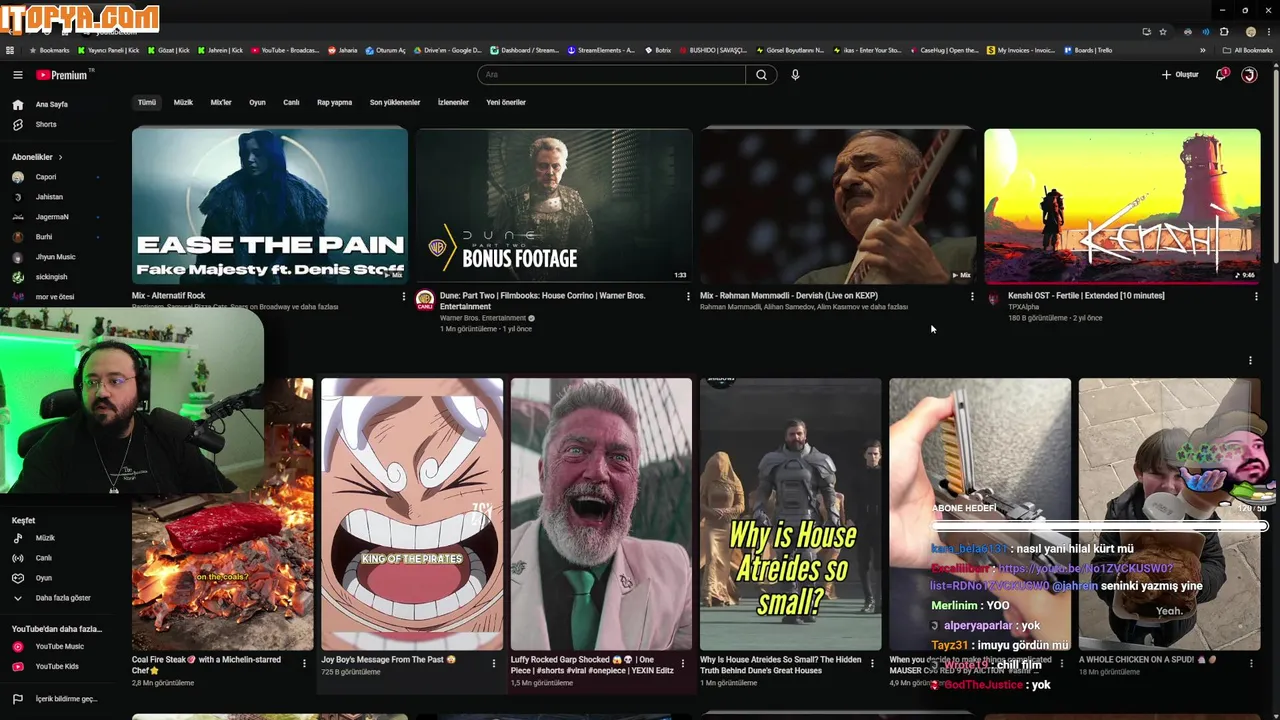Open more options for Luffy Rocked Garp short
Screen dimensions: 1280x720
click(683, 663)
